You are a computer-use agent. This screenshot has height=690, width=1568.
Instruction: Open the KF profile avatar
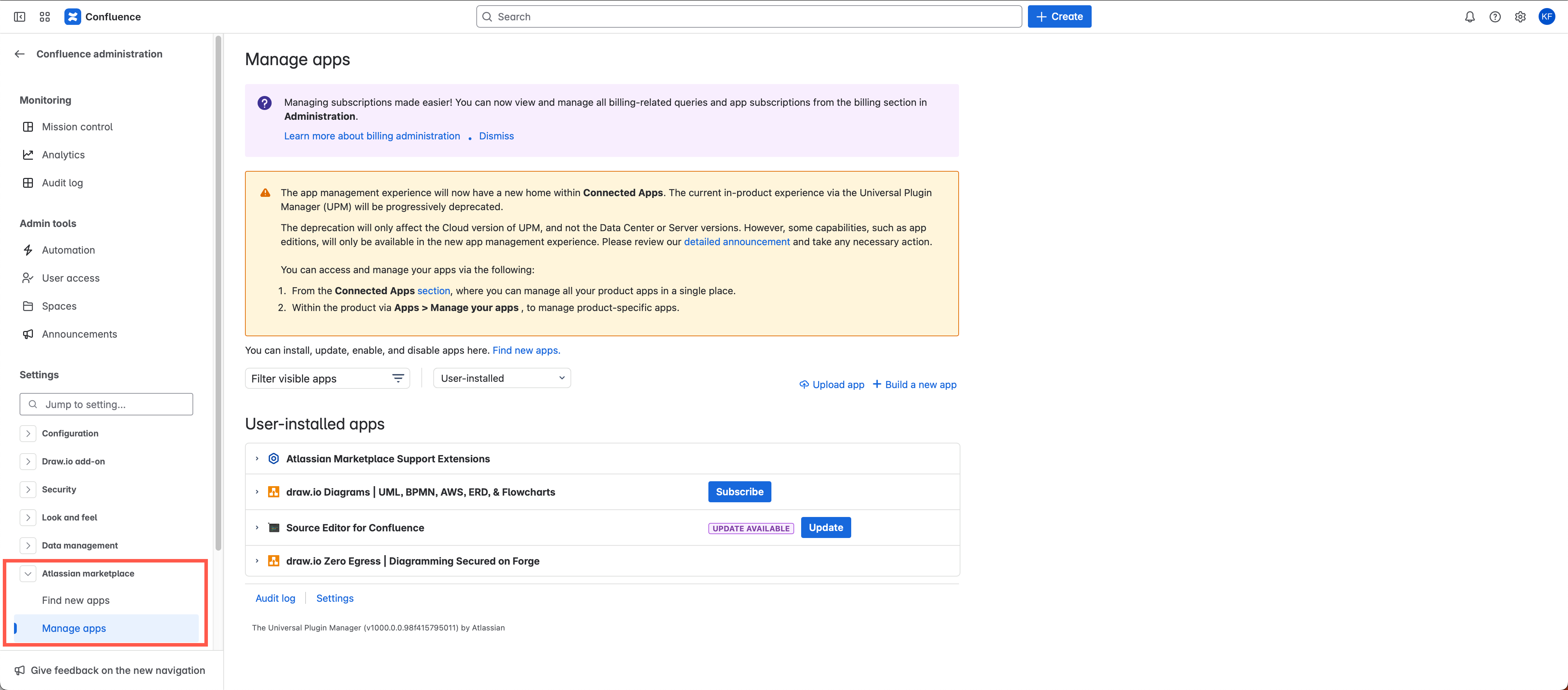coord(1547,16)
